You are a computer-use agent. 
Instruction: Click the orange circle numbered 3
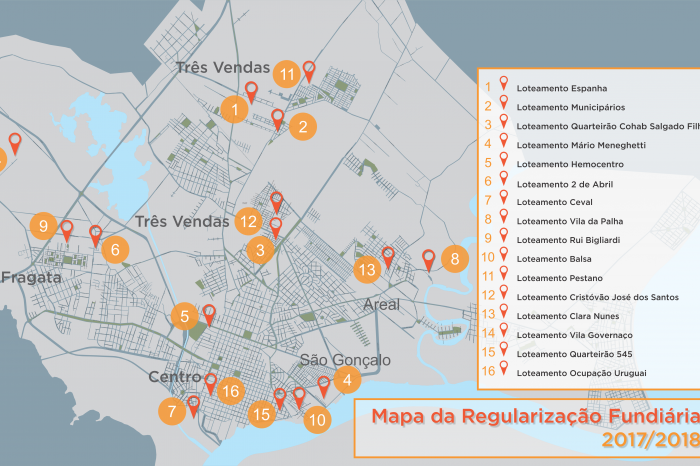point(260,250)
